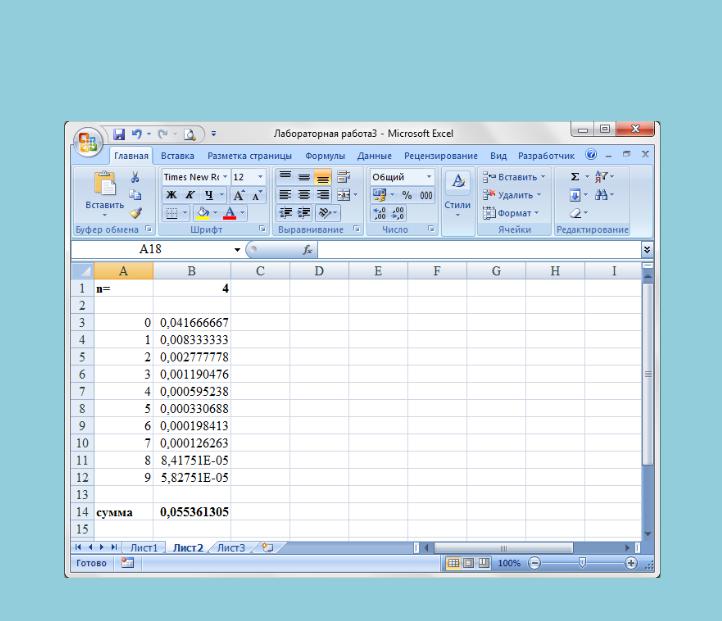Open the font name dropdown
Viewport: 722px width, 621px height.
(225, 177)
